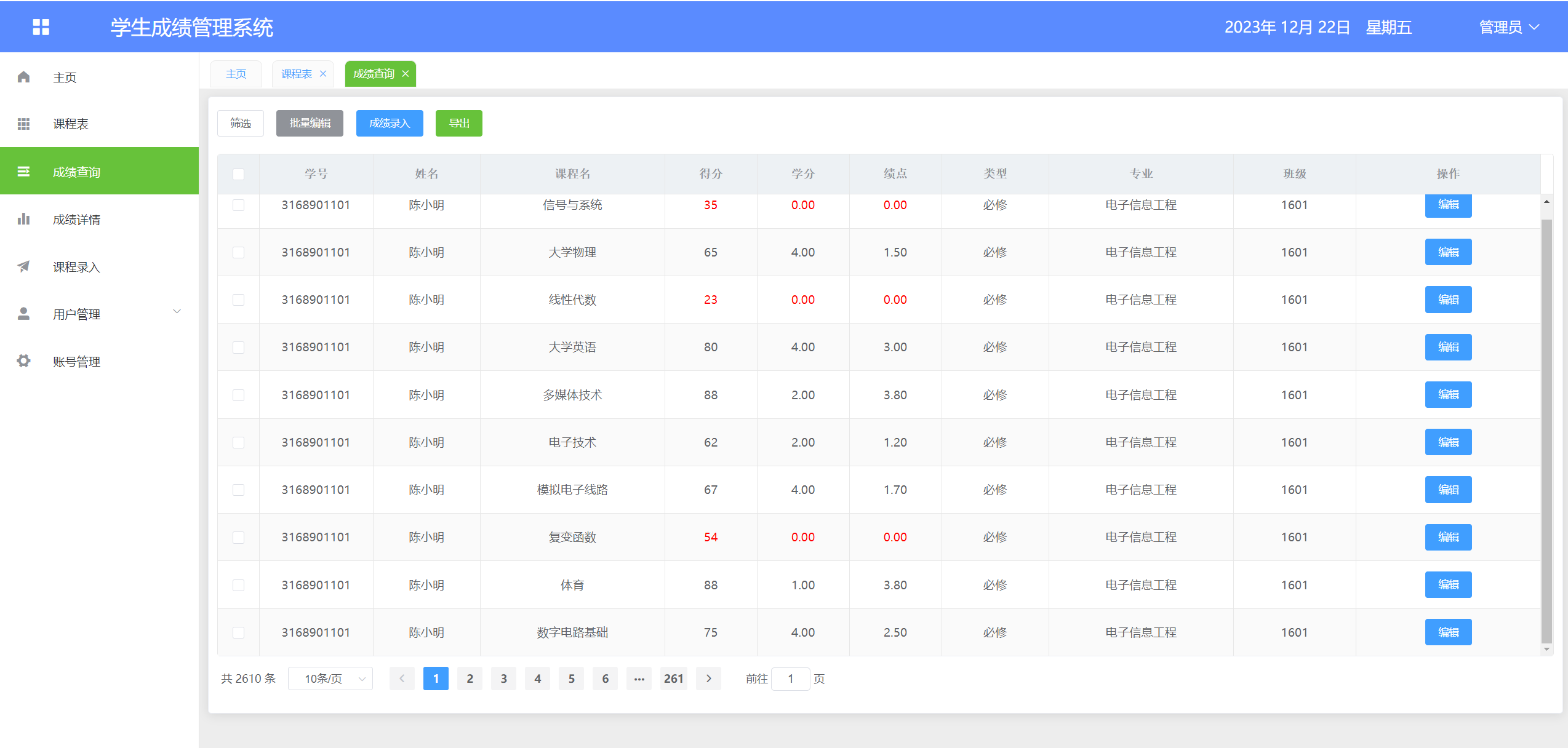
Task: Go to page 6
Action: coord(606,678)
